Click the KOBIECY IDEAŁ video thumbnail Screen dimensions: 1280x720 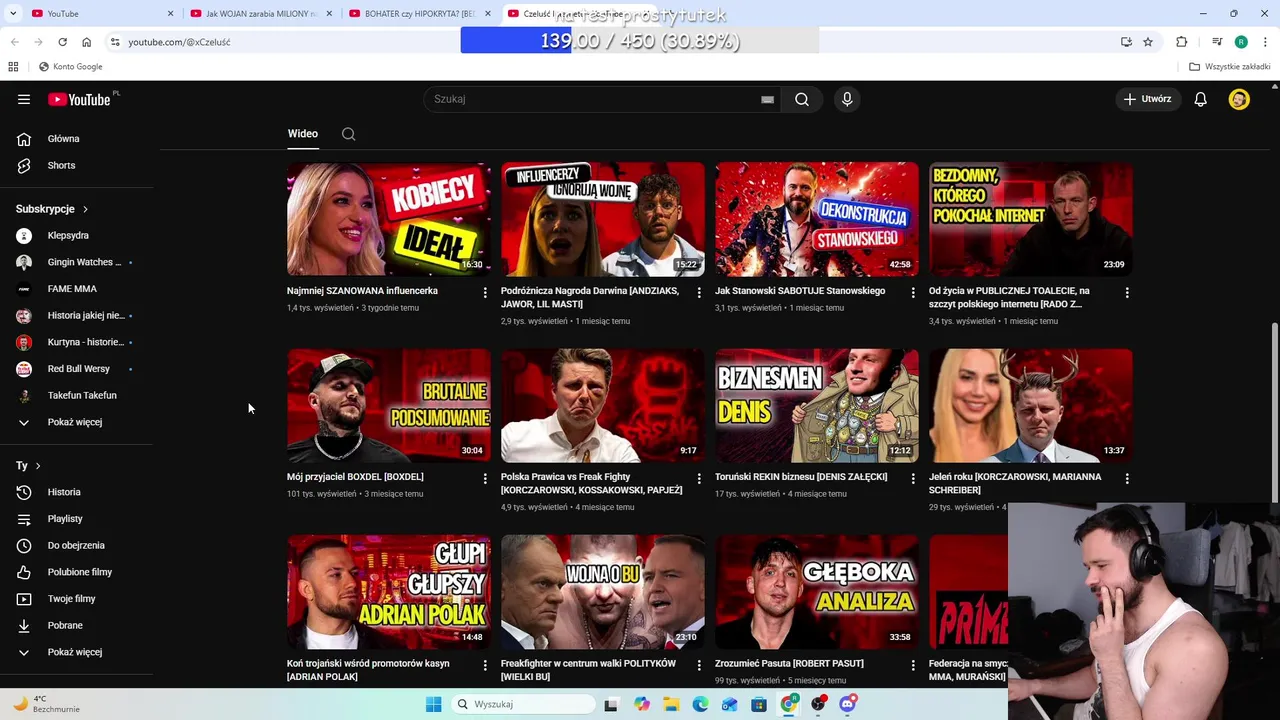point(389,219)
